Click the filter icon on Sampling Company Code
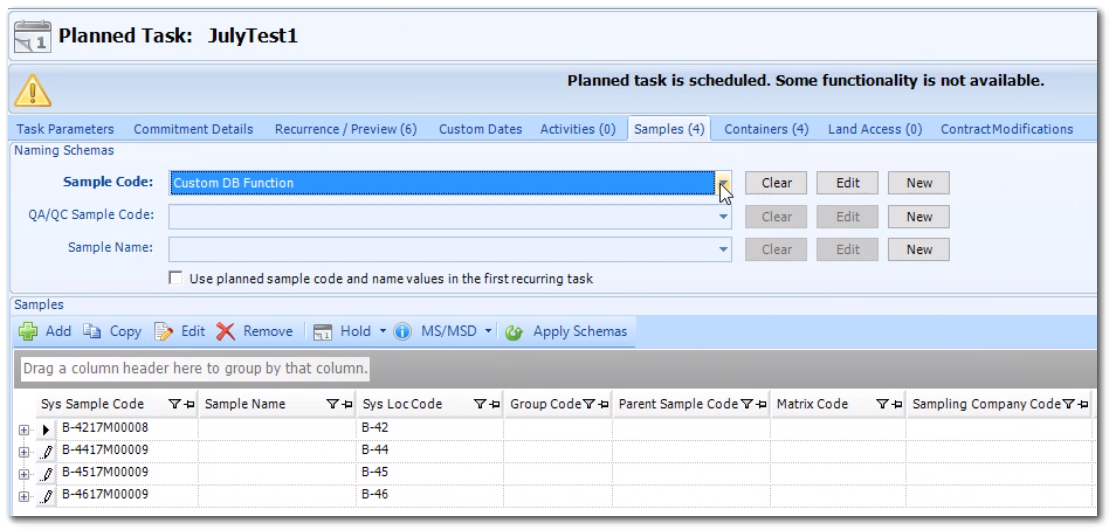 [x=1068, y=404]
